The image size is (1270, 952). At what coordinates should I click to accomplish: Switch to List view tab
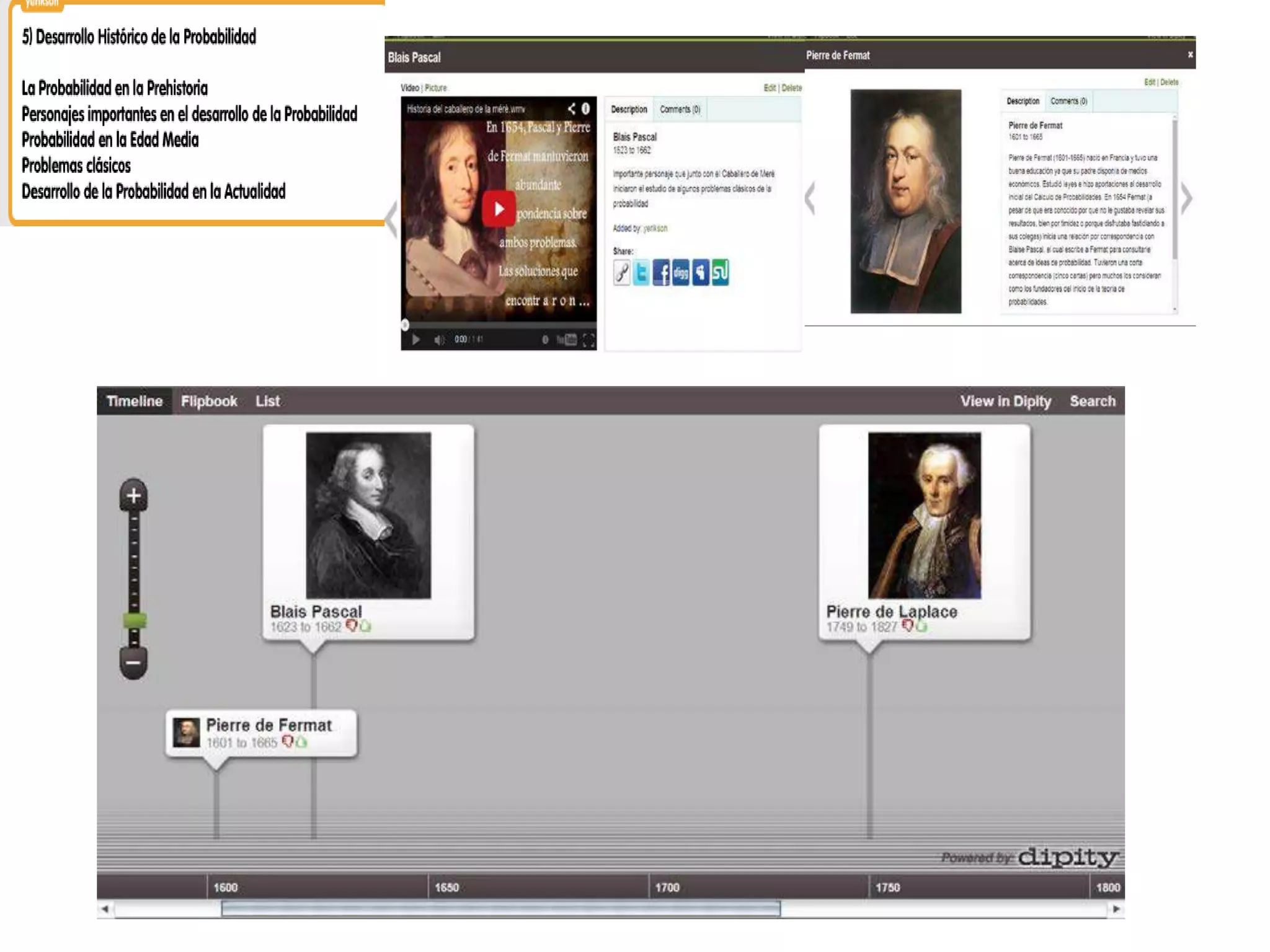point(267,401)
